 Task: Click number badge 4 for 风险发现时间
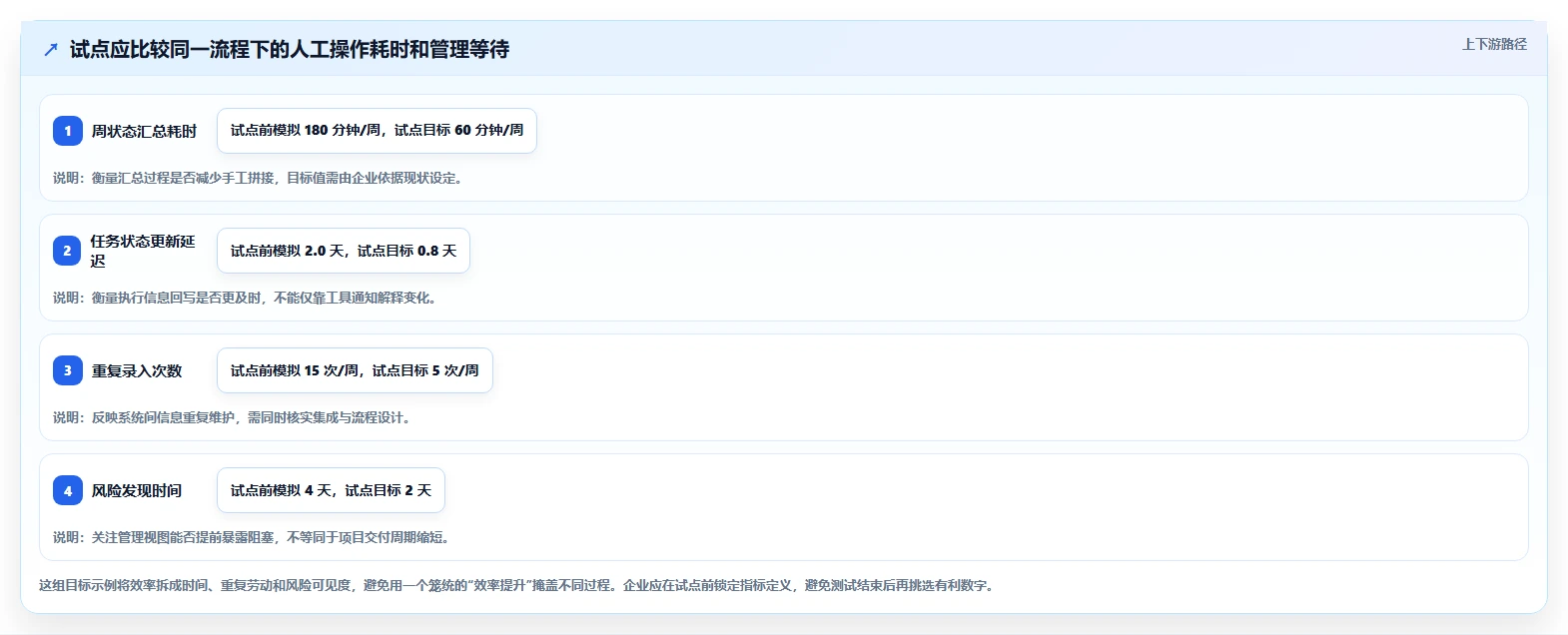click(68, 490)
